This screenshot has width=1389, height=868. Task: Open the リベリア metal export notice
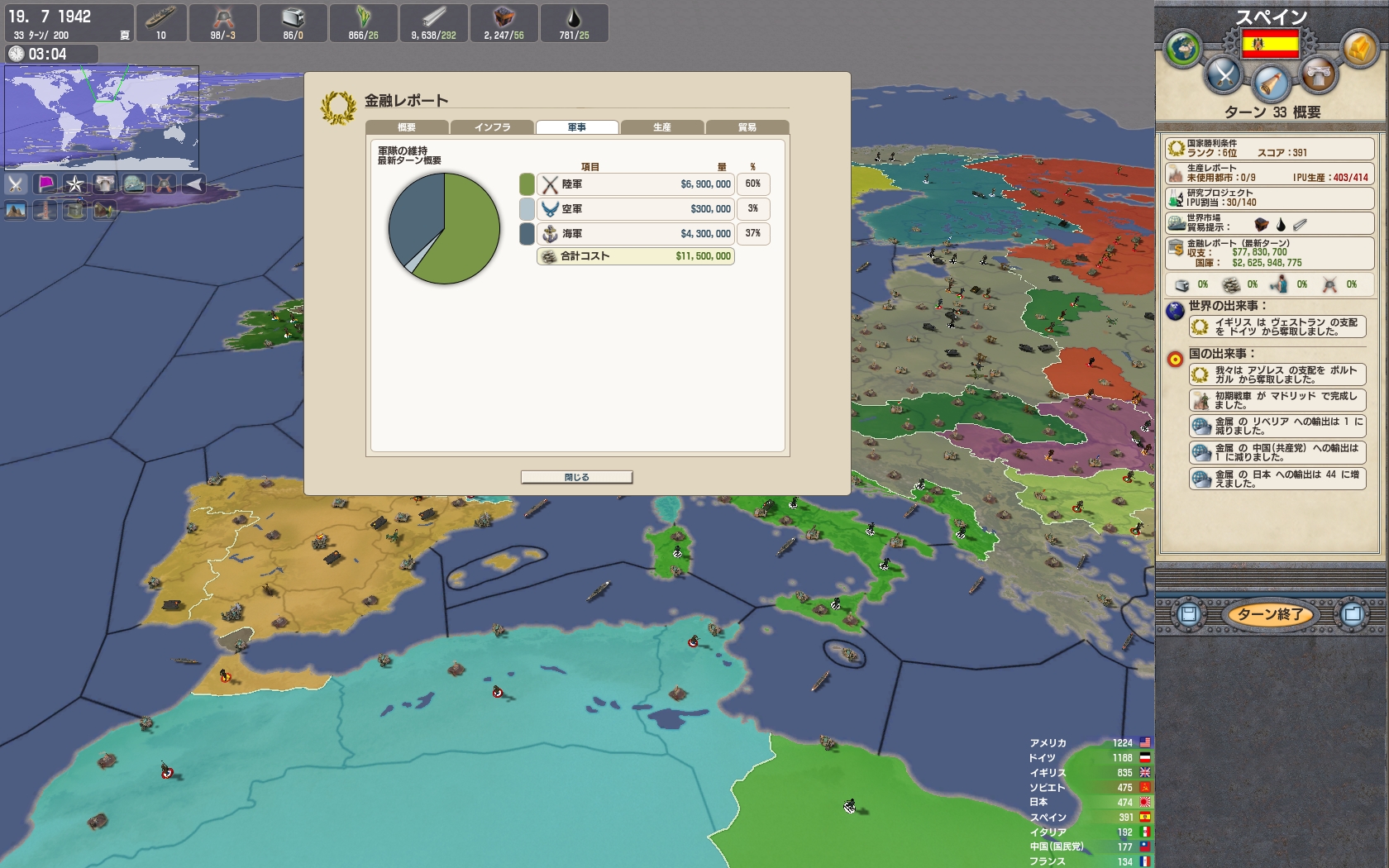coord(1277,426)
